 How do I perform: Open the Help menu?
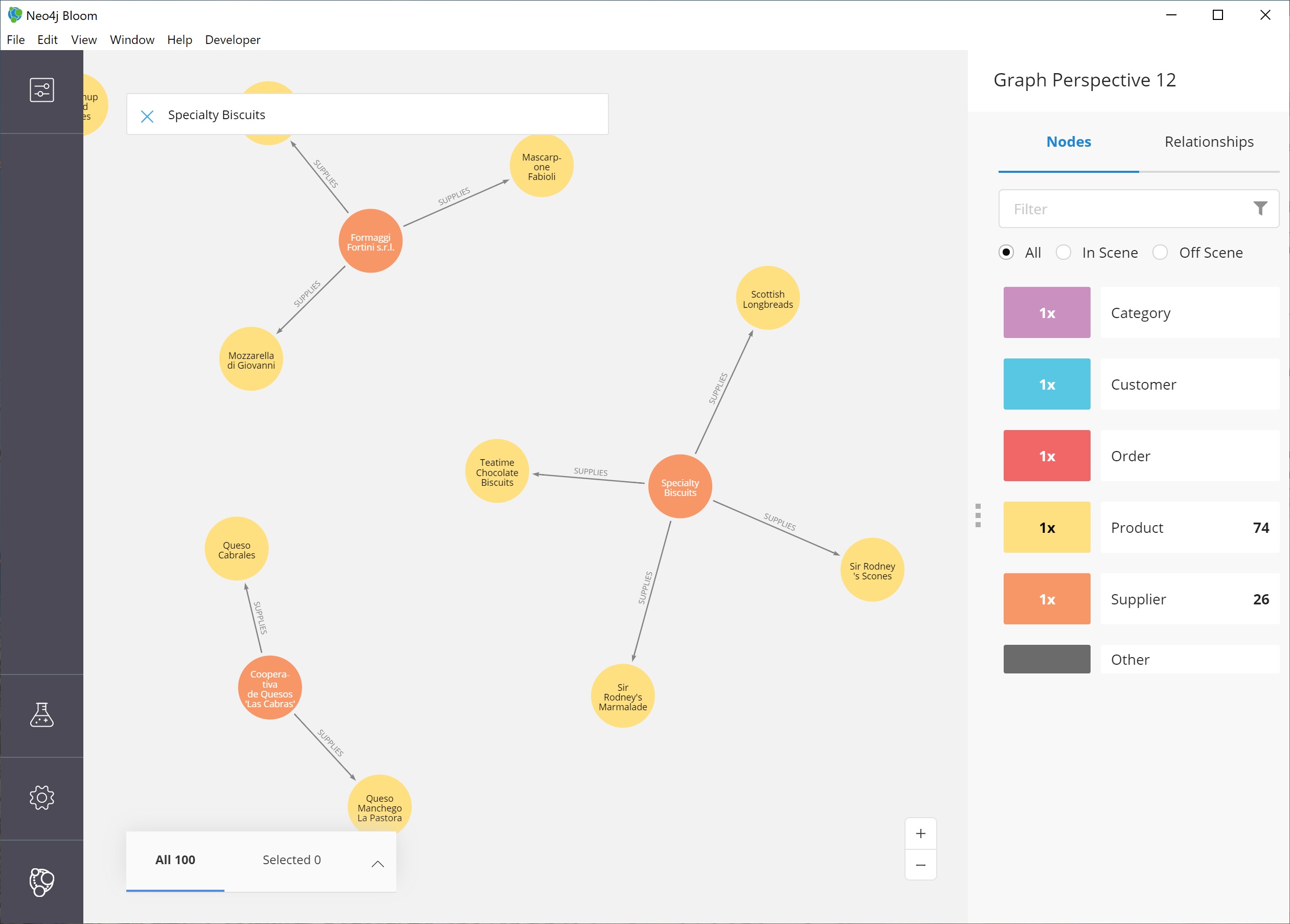180,40
